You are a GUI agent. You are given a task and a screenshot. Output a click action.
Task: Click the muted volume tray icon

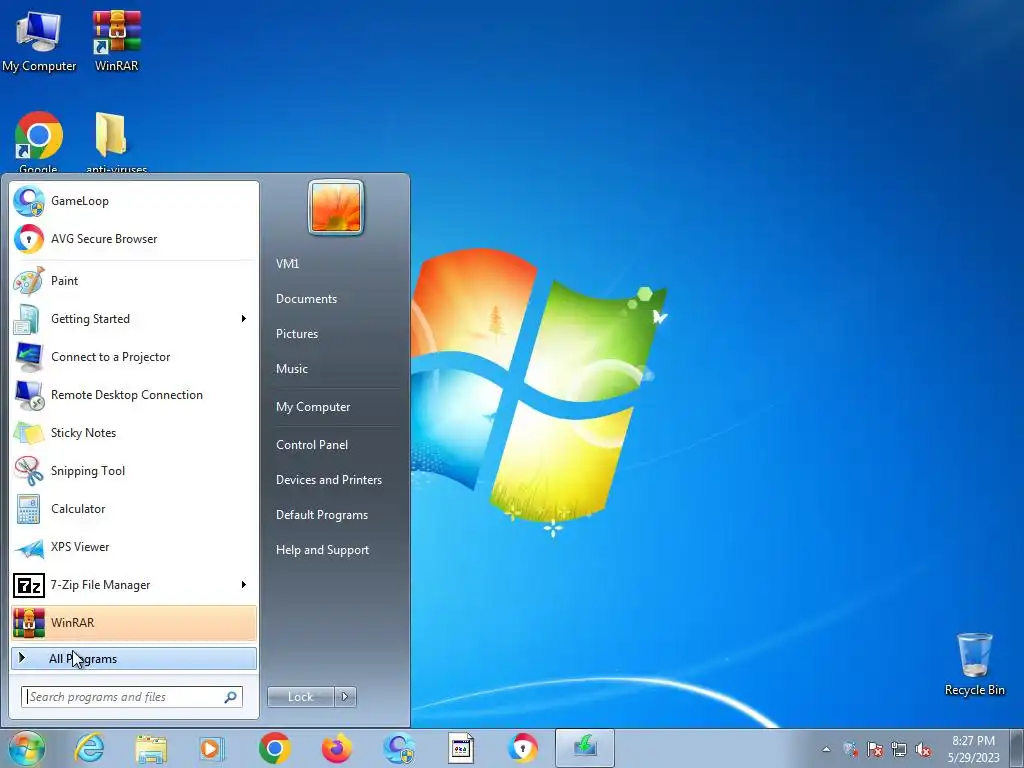923,749
